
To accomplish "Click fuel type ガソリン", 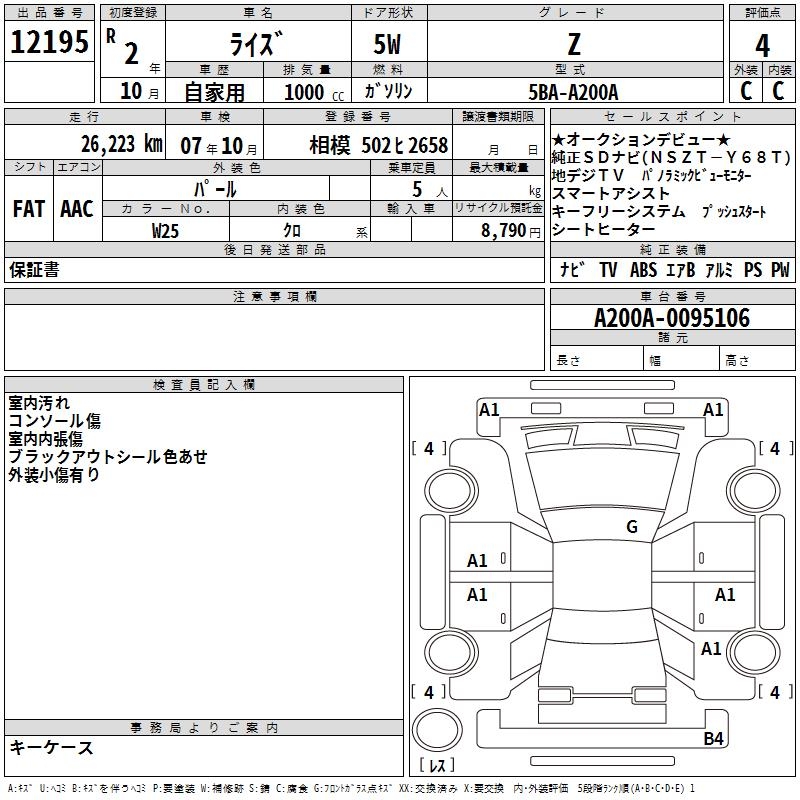I will point(388,91).
